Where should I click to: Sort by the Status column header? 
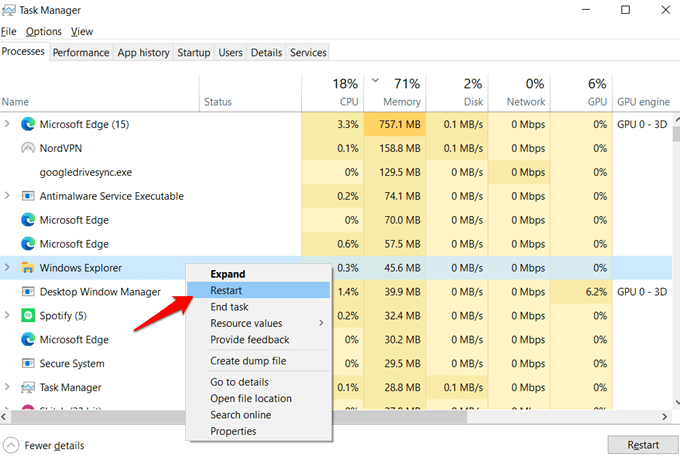pos(251,93)
